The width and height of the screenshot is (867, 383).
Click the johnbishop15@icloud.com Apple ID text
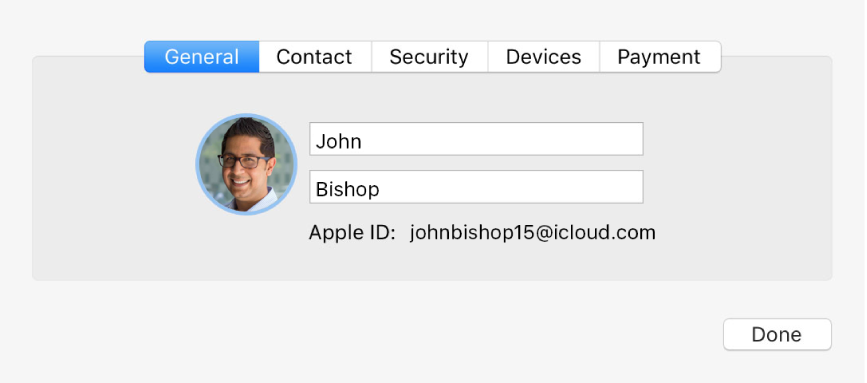[532, 232]
